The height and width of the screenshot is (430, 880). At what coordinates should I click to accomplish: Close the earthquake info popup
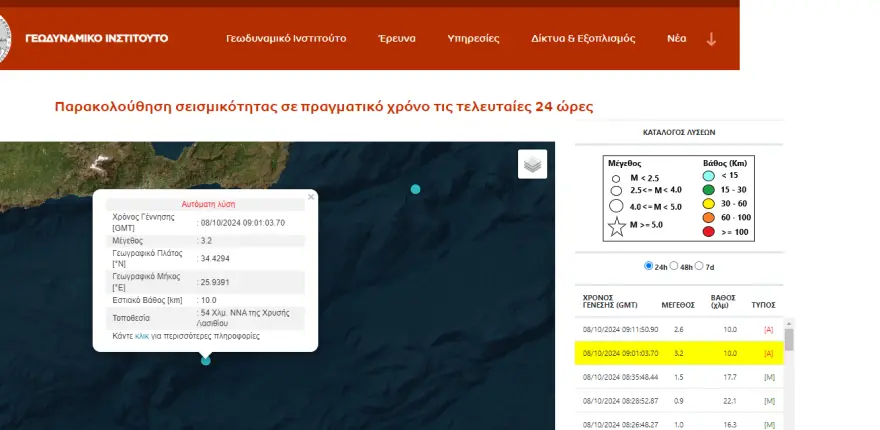pos(311,197)
